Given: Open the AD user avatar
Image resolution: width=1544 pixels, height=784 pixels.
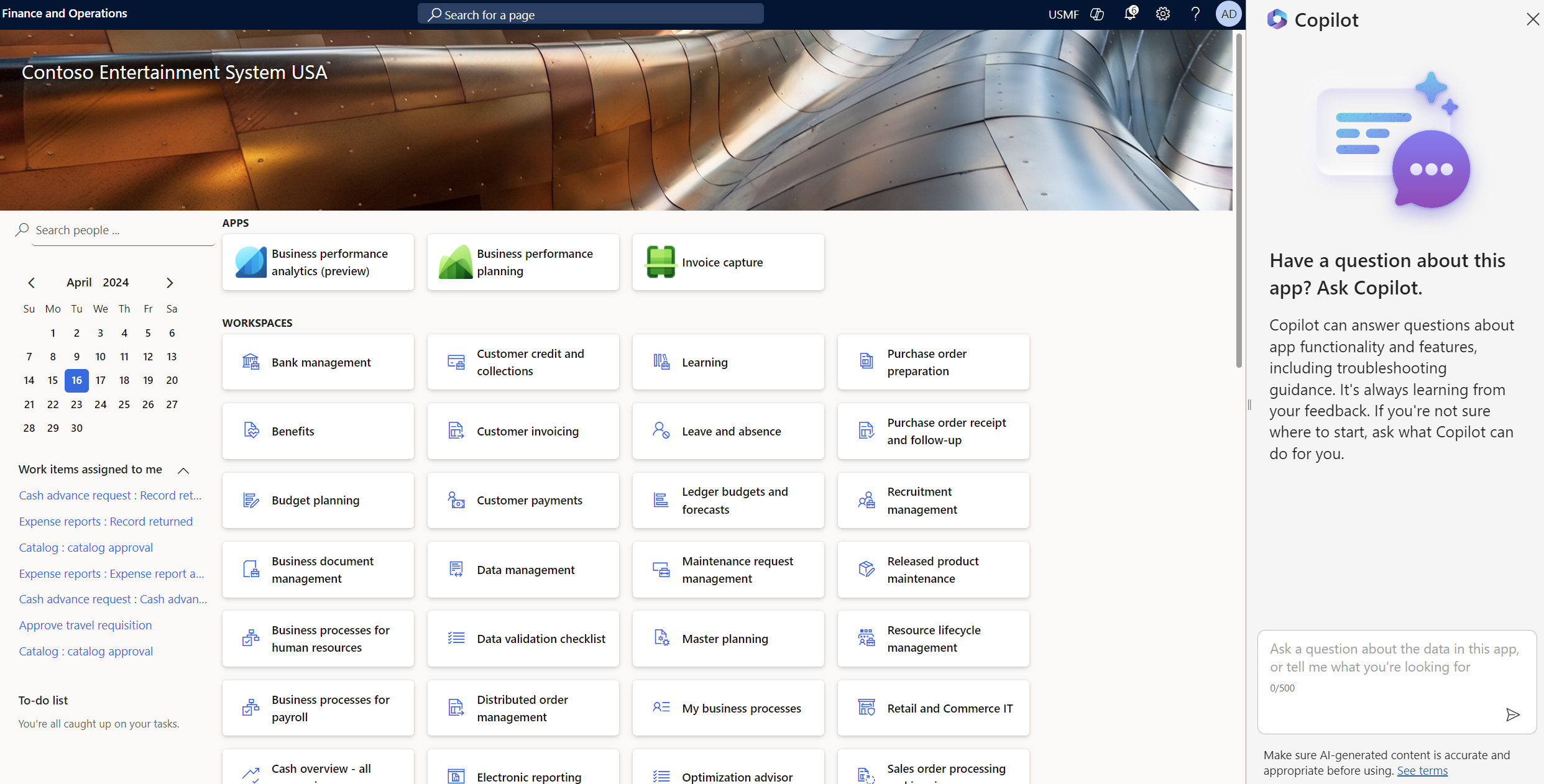Looking at the screenshot, I should click(x=1228, y=14).
